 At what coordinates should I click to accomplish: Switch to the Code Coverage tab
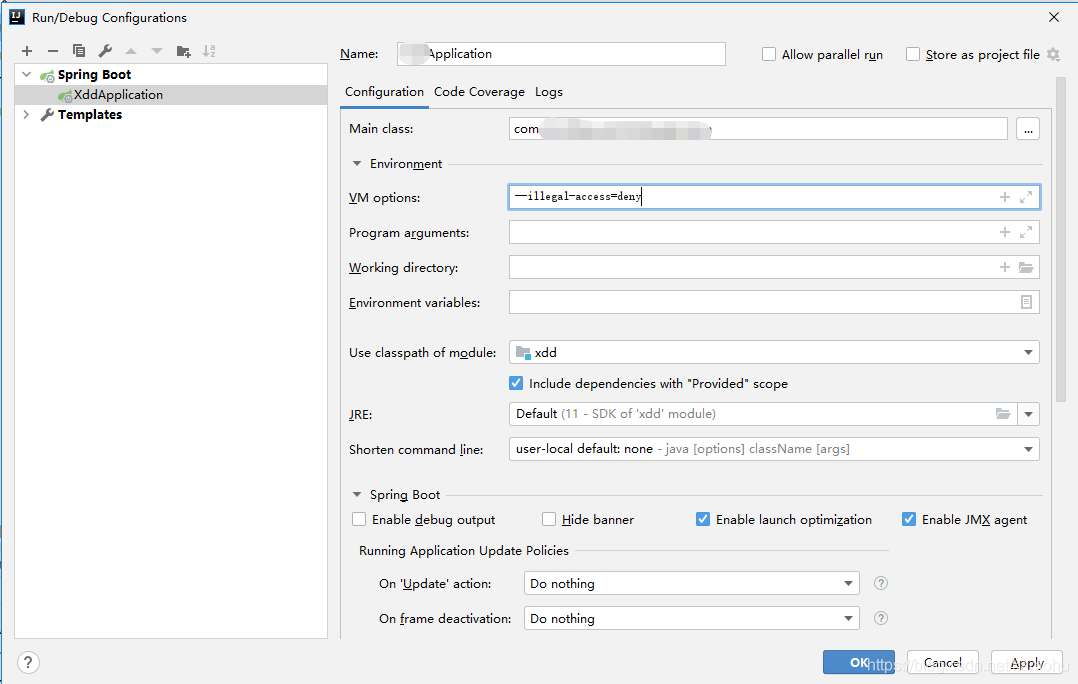(479, 91)
